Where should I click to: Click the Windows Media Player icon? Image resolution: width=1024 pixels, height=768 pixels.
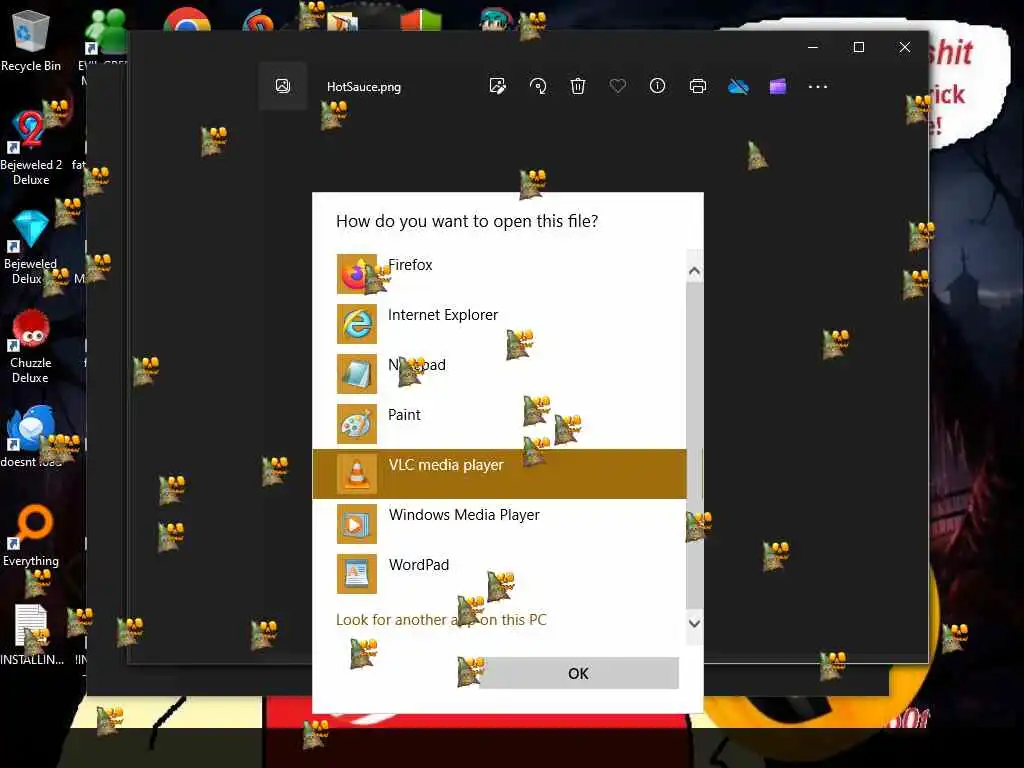[x=357, y=524]
